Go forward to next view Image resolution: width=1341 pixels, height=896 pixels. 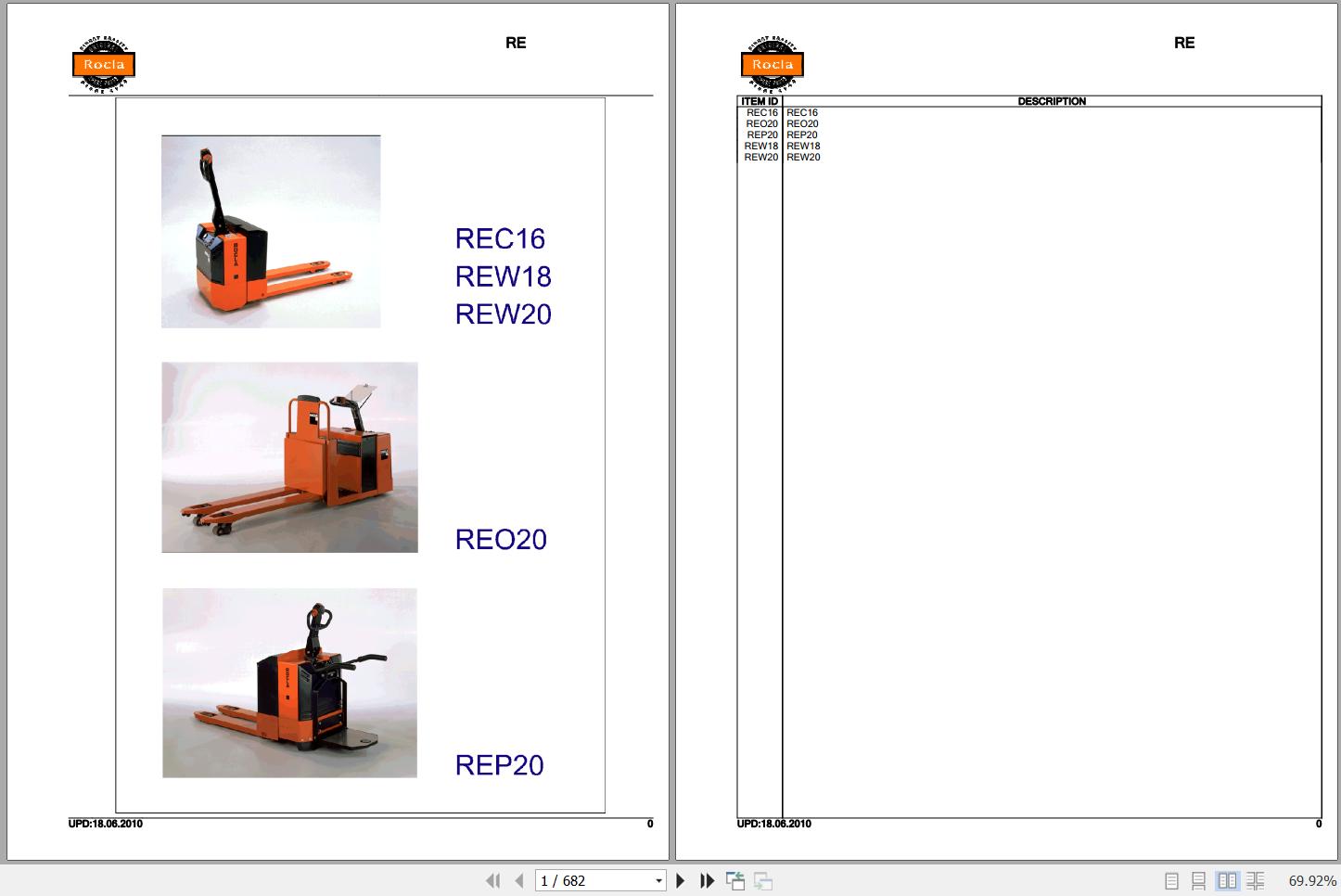click(x=763, y=880)
